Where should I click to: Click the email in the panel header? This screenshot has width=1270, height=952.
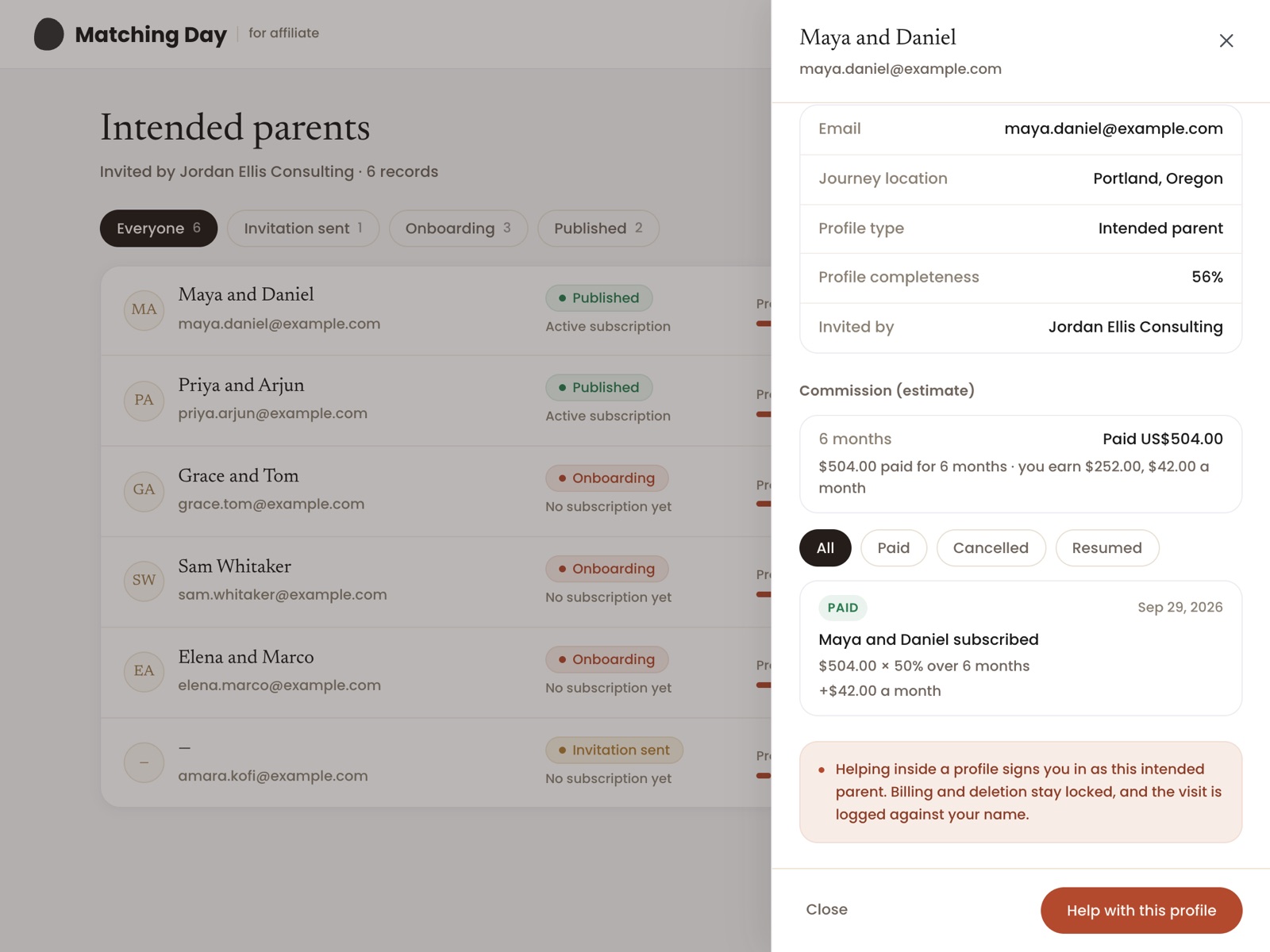900,69
